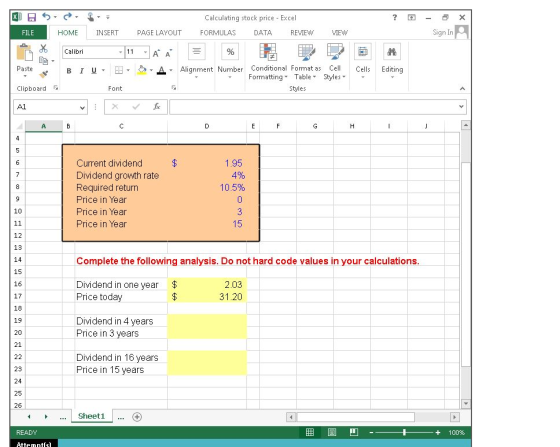Click the Borders icon
The height and width of the screenshot is (447, 560).
click(119, 70)
